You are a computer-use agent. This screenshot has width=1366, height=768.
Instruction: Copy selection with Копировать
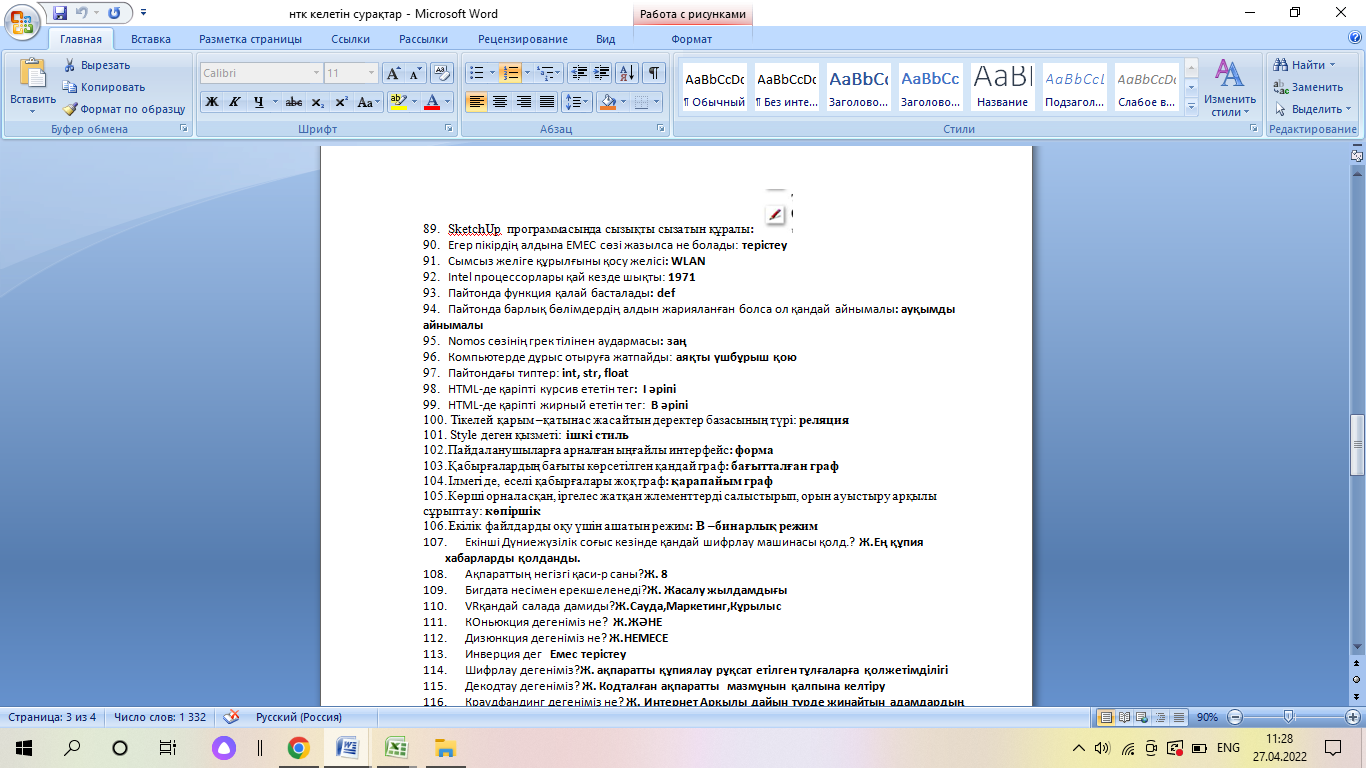pyautogui.click(x=104, y=87)
